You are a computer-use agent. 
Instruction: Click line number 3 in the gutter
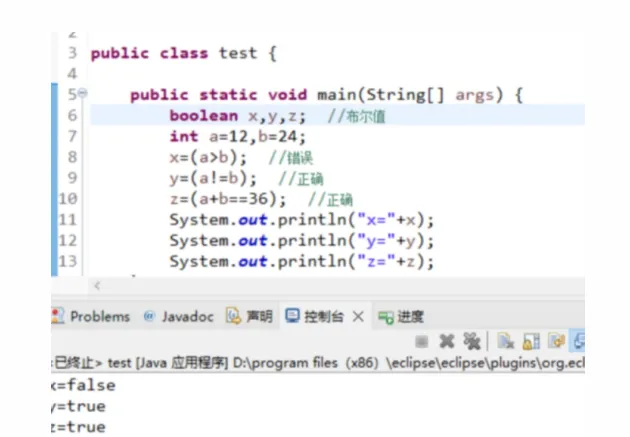click(x=72, y=53)
